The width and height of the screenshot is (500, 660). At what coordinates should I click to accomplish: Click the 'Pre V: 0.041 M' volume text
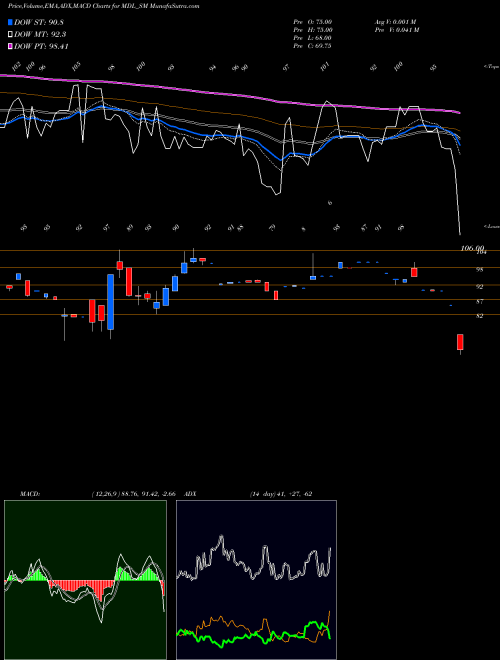[x=399, y=30]
